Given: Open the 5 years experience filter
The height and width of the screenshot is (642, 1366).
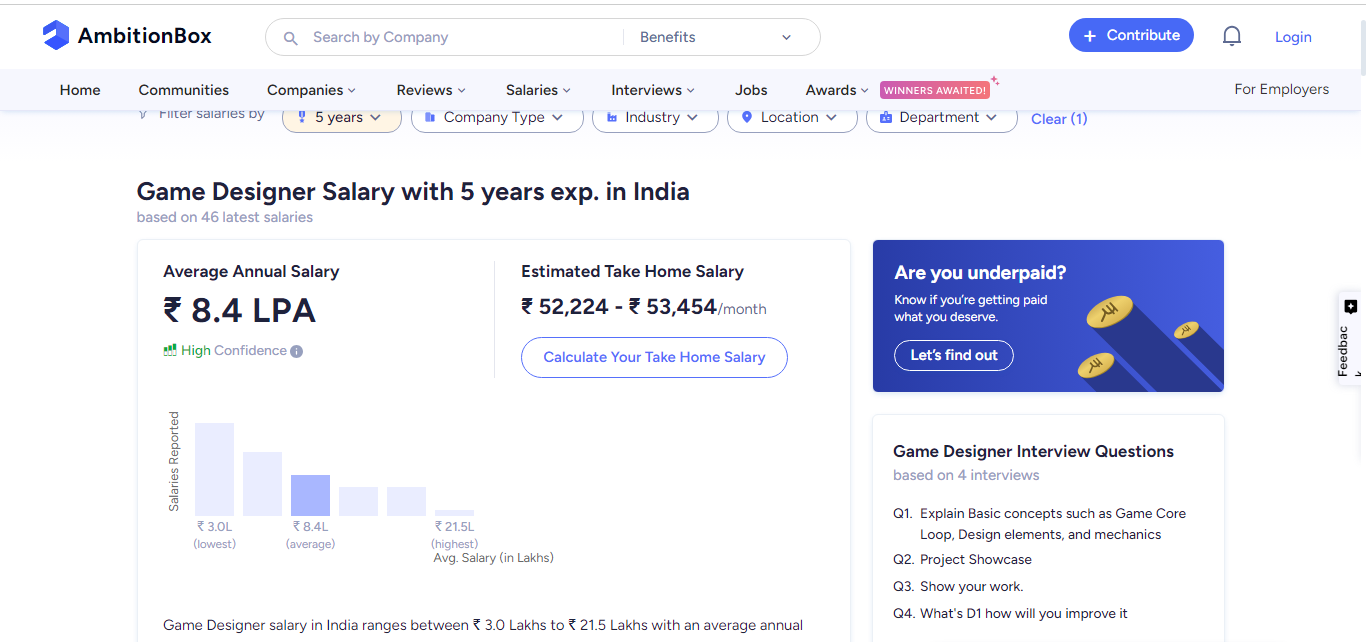Looking at the screenshot, I should coord(341,117).
